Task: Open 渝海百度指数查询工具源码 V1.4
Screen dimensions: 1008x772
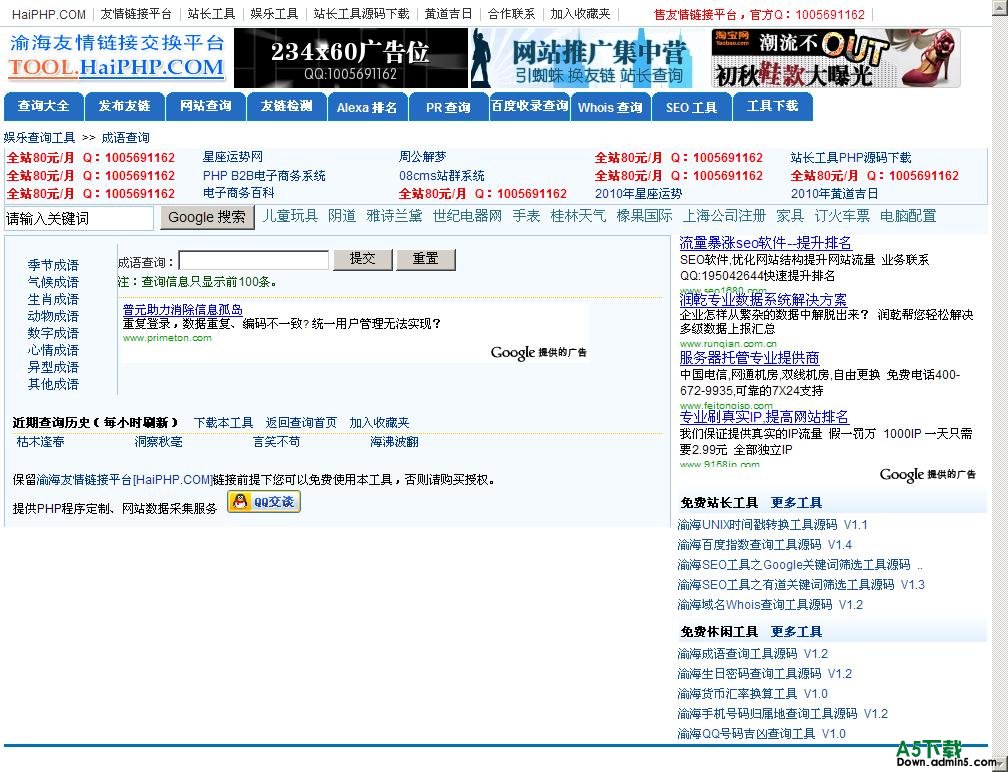Action: (x=765, y=544)
